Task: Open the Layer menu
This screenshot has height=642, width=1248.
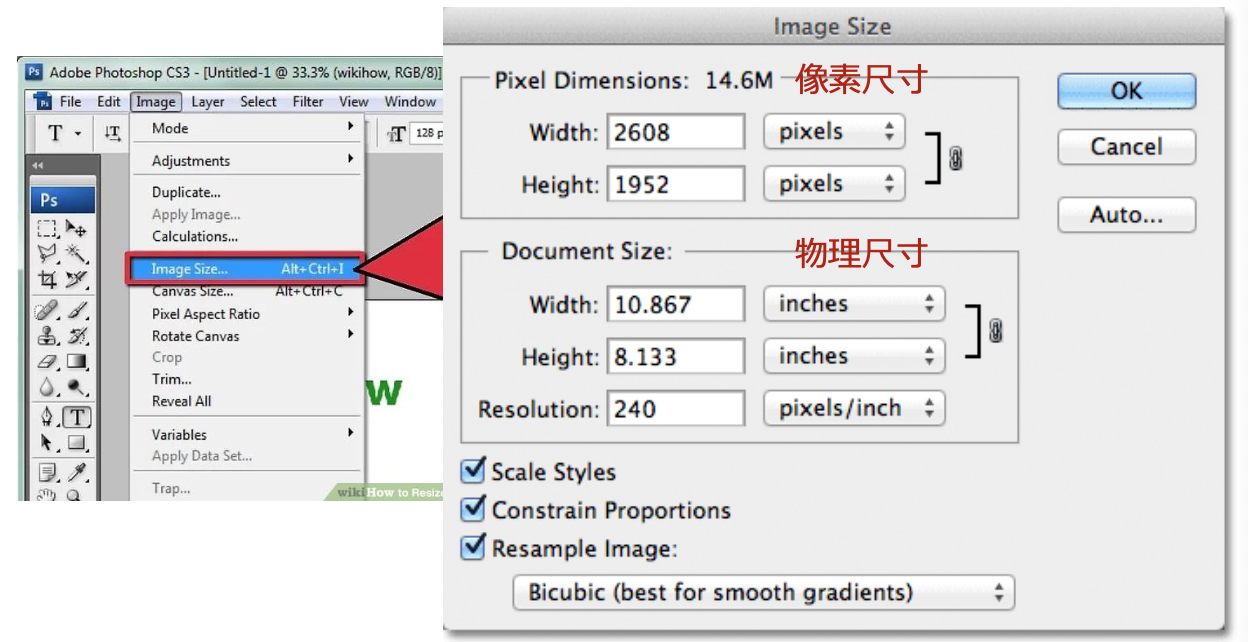Action: pyautogui.click(x=208, y=101)
